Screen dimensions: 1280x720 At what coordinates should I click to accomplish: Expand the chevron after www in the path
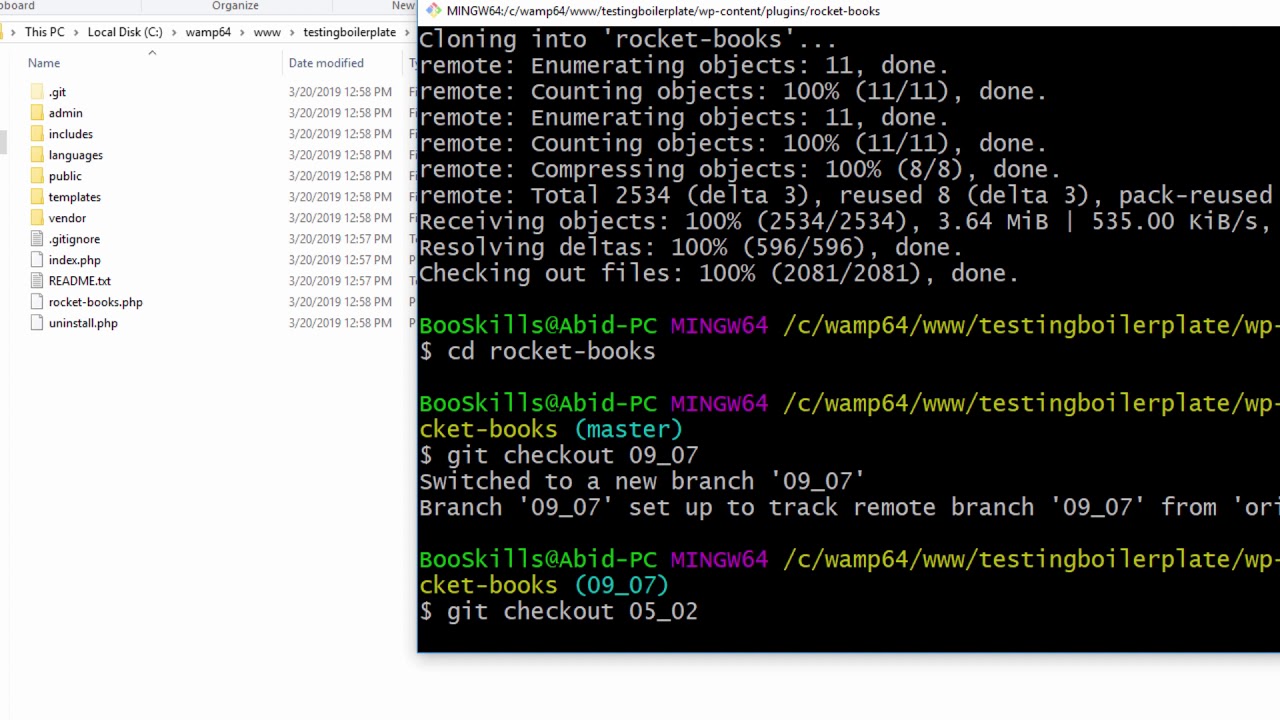[292, 32]
